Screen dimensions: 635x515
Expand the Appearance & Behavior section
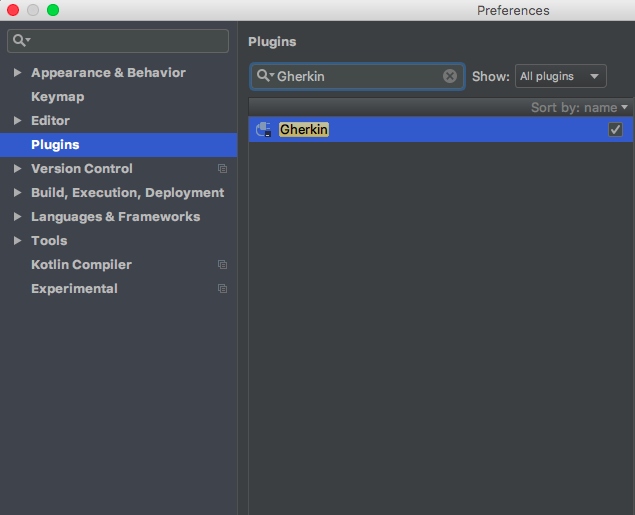click(x=17, y=73)
